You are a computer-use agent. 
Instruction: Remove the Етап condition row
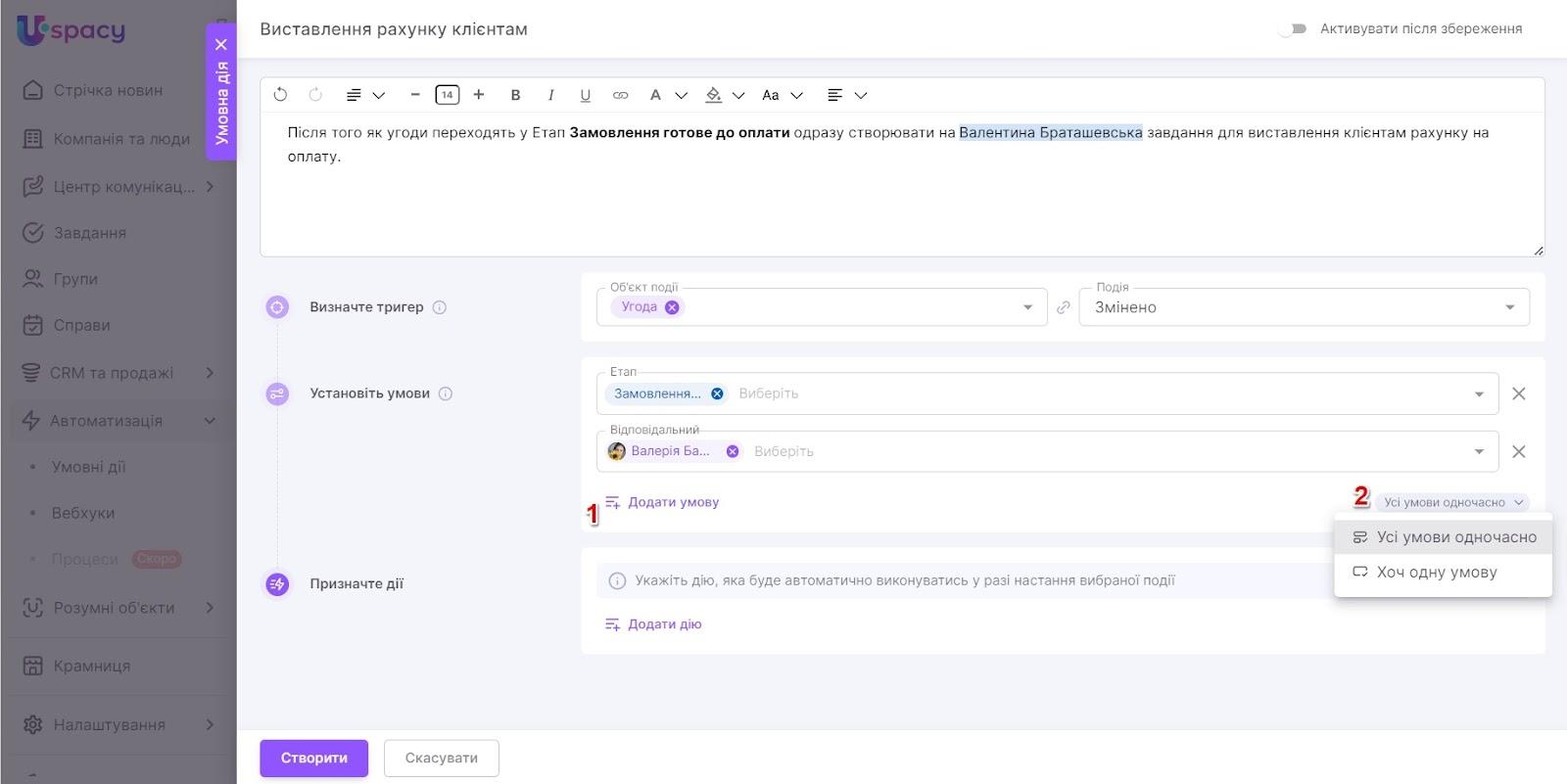[1519, 393]
